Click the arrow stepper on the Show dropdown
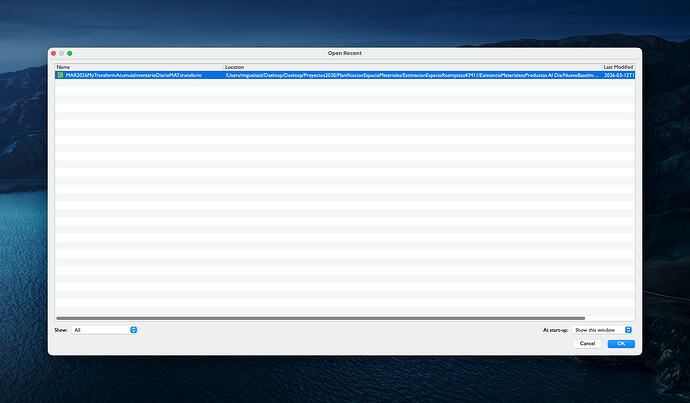This screenshot has height=403, width=690. click(133, 329)
